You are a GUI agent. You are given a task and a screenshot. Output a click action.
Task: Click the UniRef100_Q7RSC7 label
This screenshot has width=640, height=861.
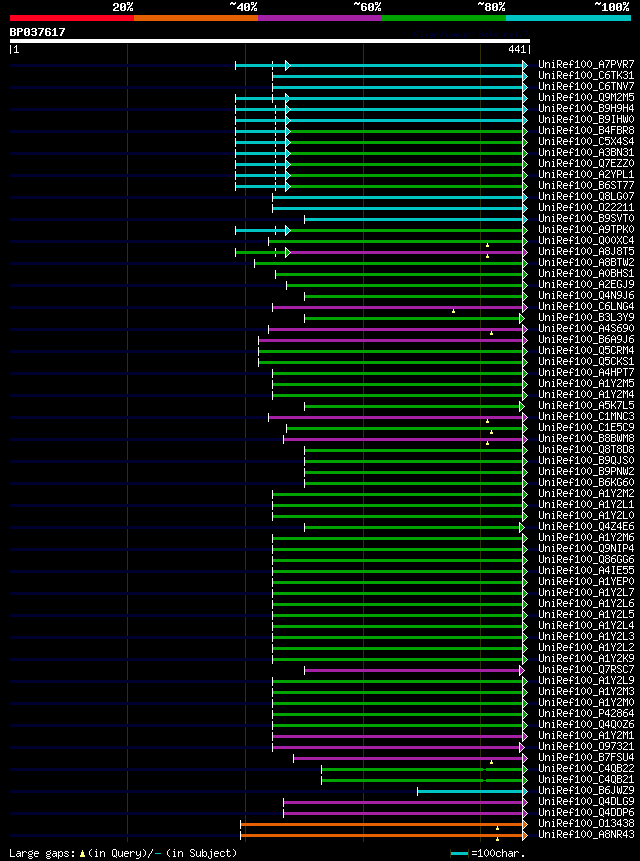(586, 669)
